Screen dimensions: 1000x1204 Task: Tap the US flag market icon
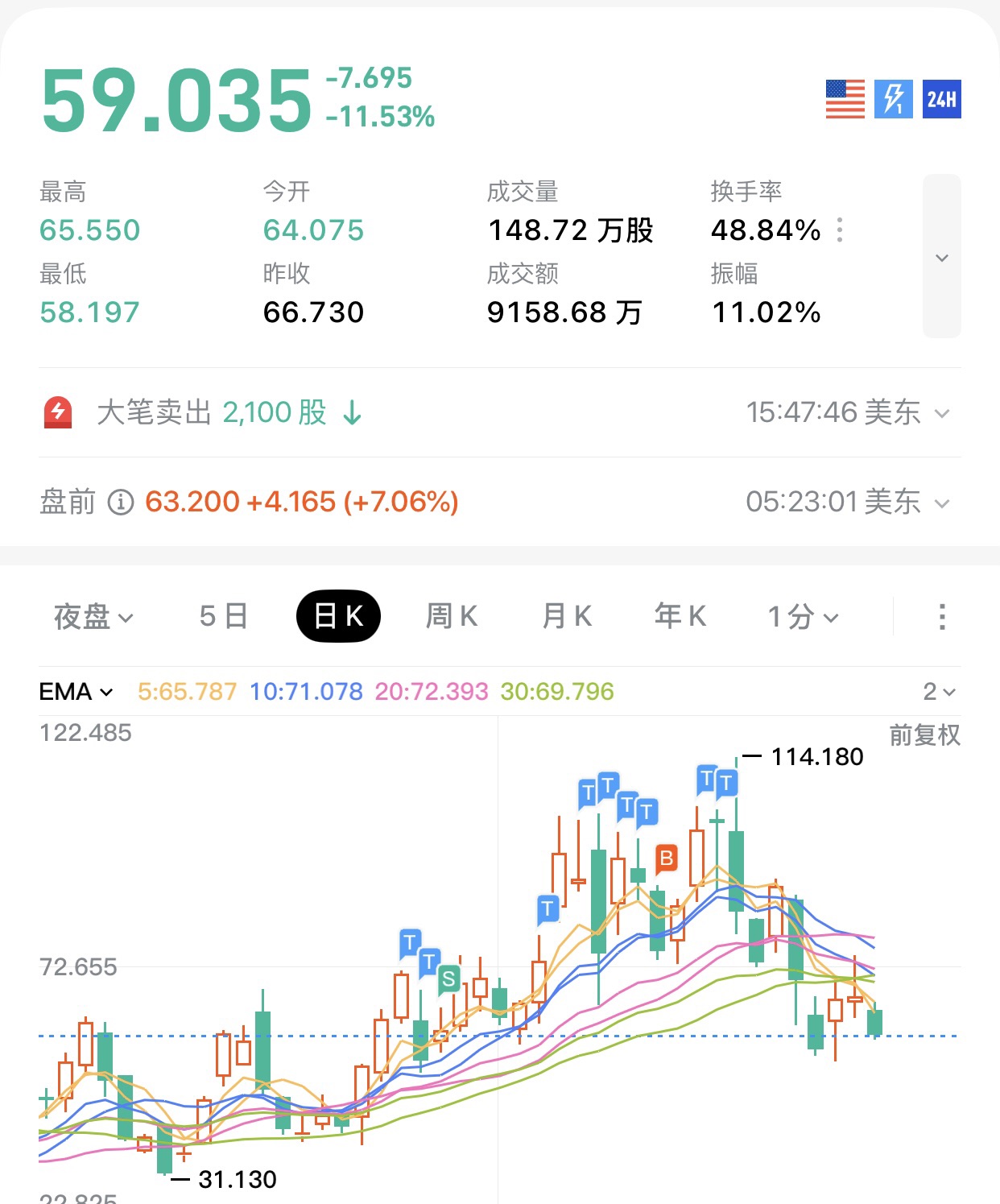[845, 99]
